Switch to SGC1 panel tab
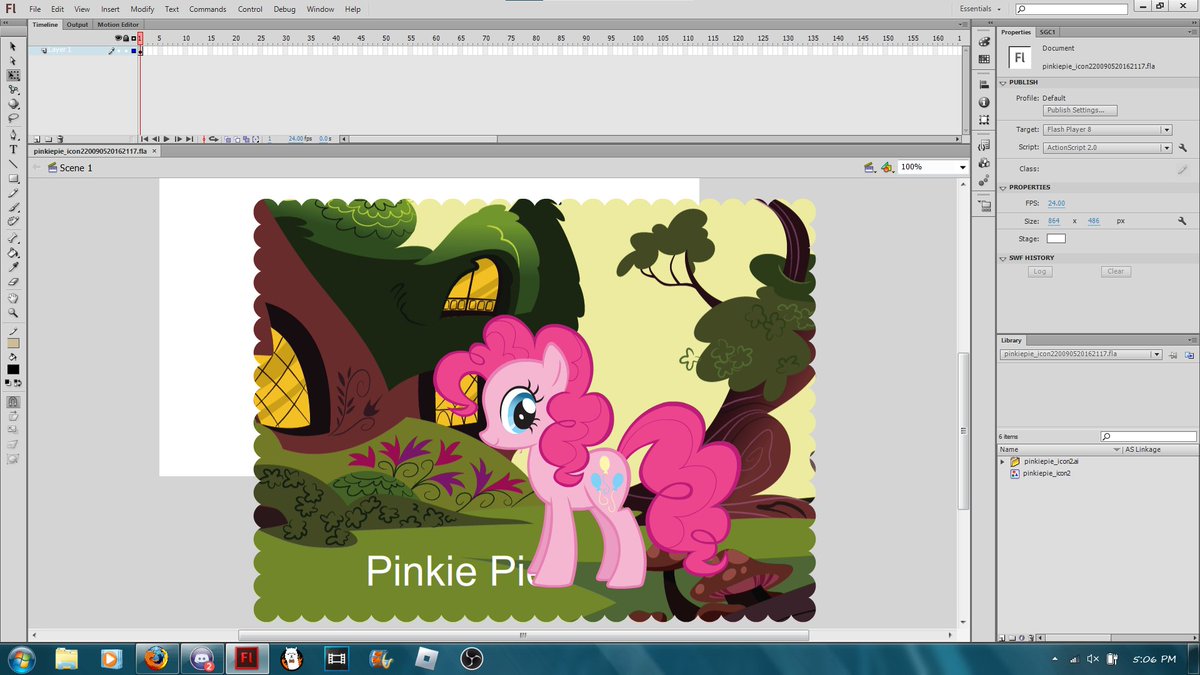 point(1047,32)
